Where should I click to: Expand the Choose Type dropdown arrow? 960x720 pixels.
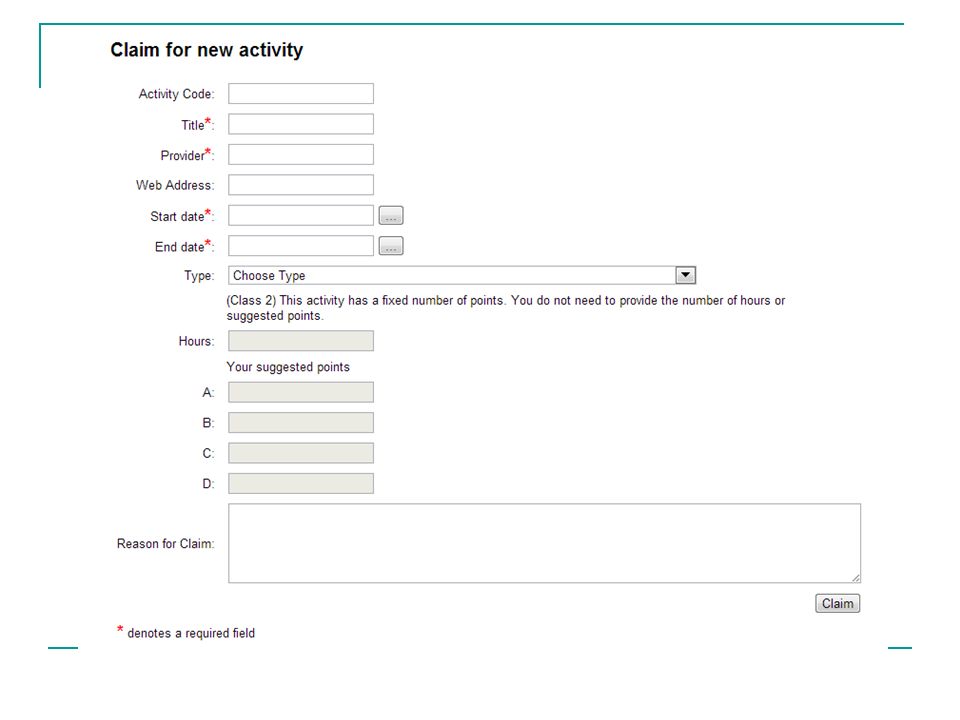[x=686, y=276]
